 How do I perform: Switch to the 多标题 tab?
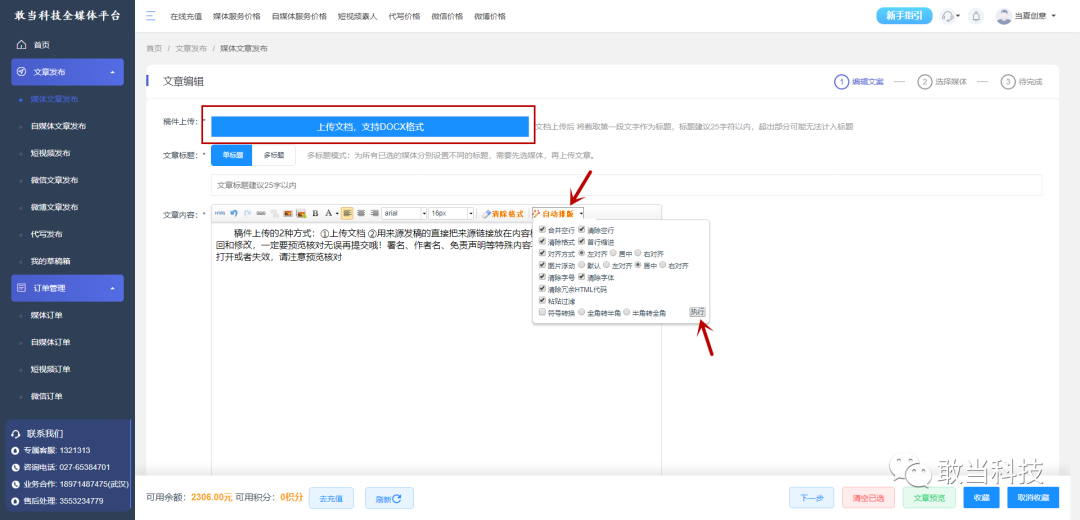(x=273, y=156)
